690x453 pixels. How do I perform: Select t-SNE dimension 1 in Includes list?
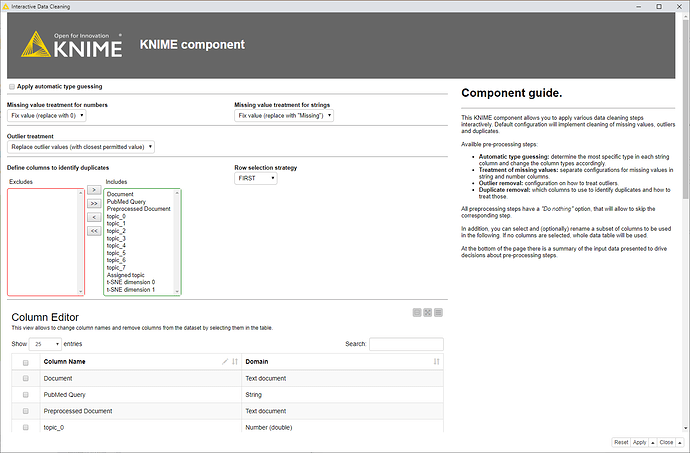click(x=131, y=290)
